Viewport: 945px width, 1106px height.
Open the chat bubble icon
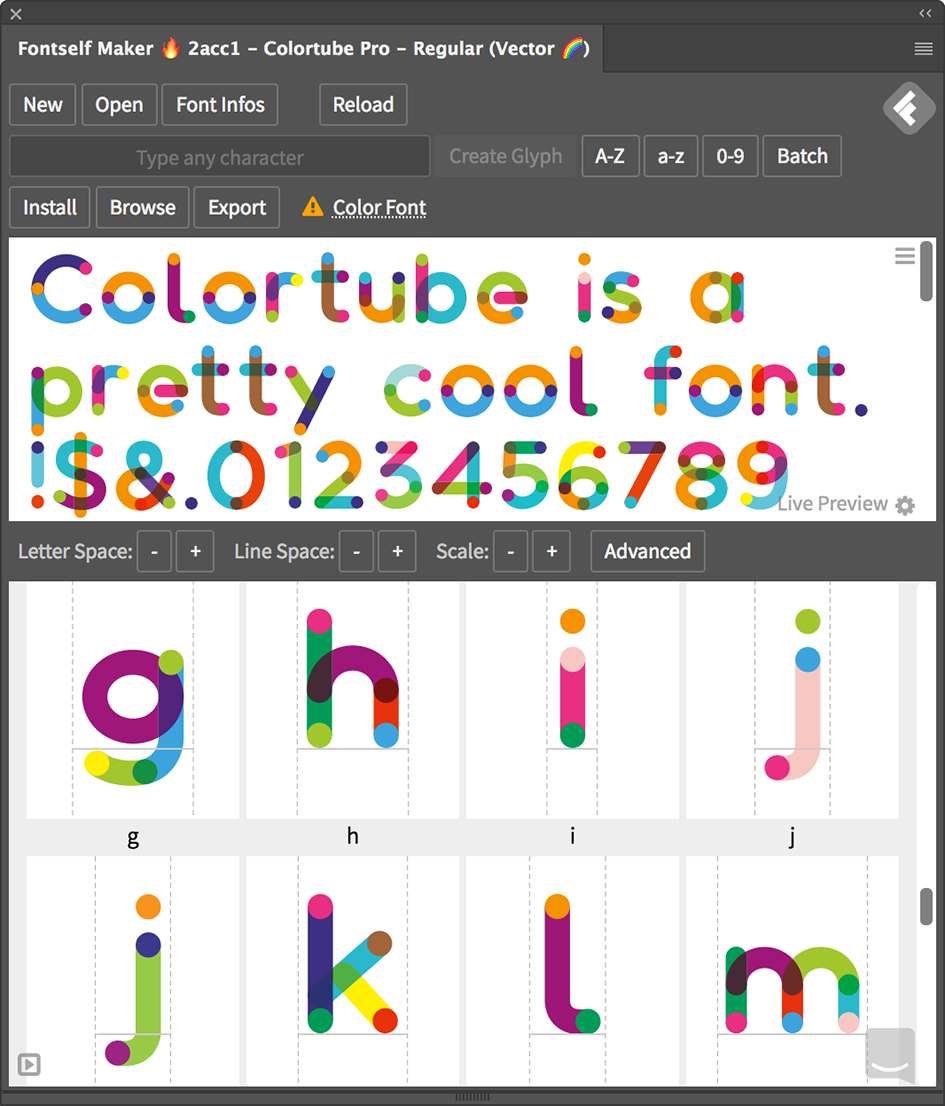(x=890, y=1054)
